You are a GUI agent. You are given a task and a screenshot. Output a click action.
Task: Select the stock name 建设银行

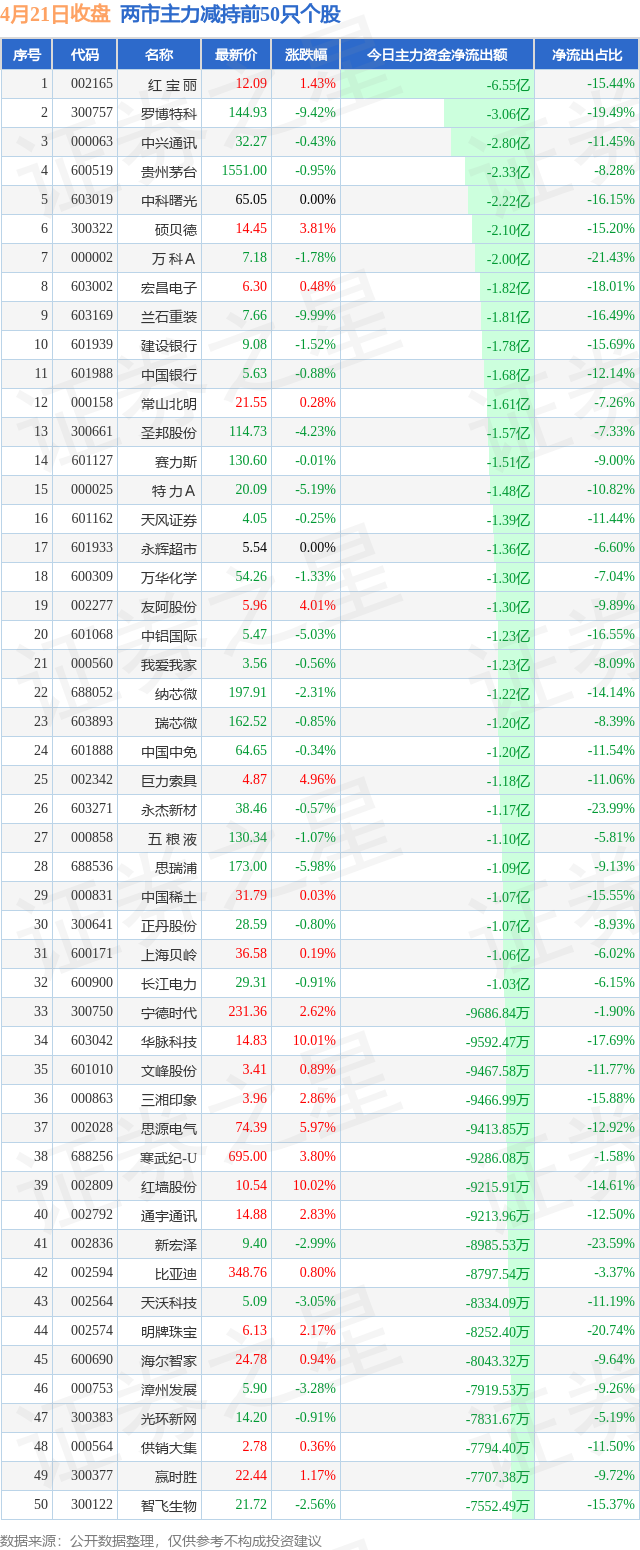169,345
